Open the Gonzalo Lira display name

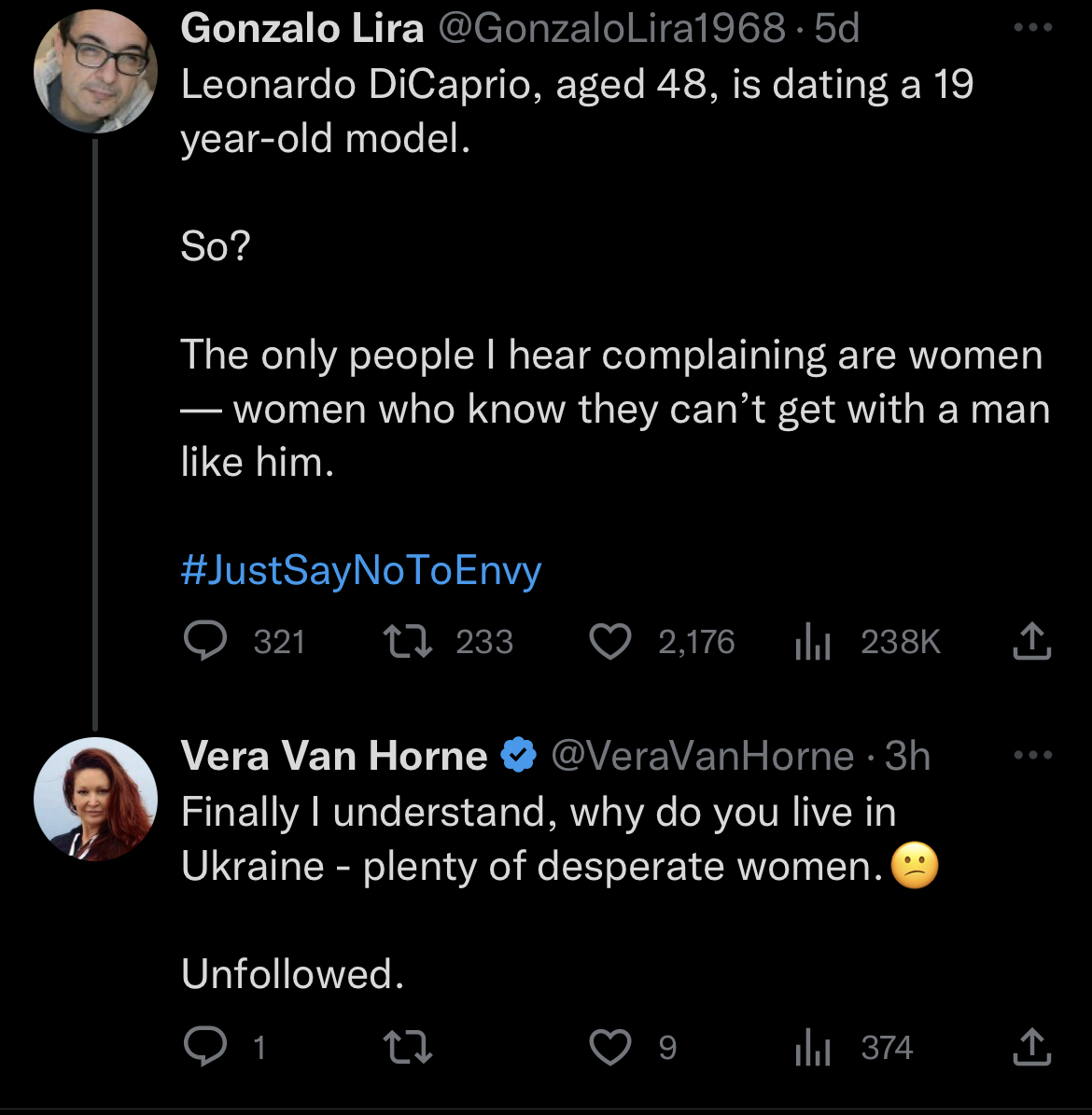[x=302, y=29]
